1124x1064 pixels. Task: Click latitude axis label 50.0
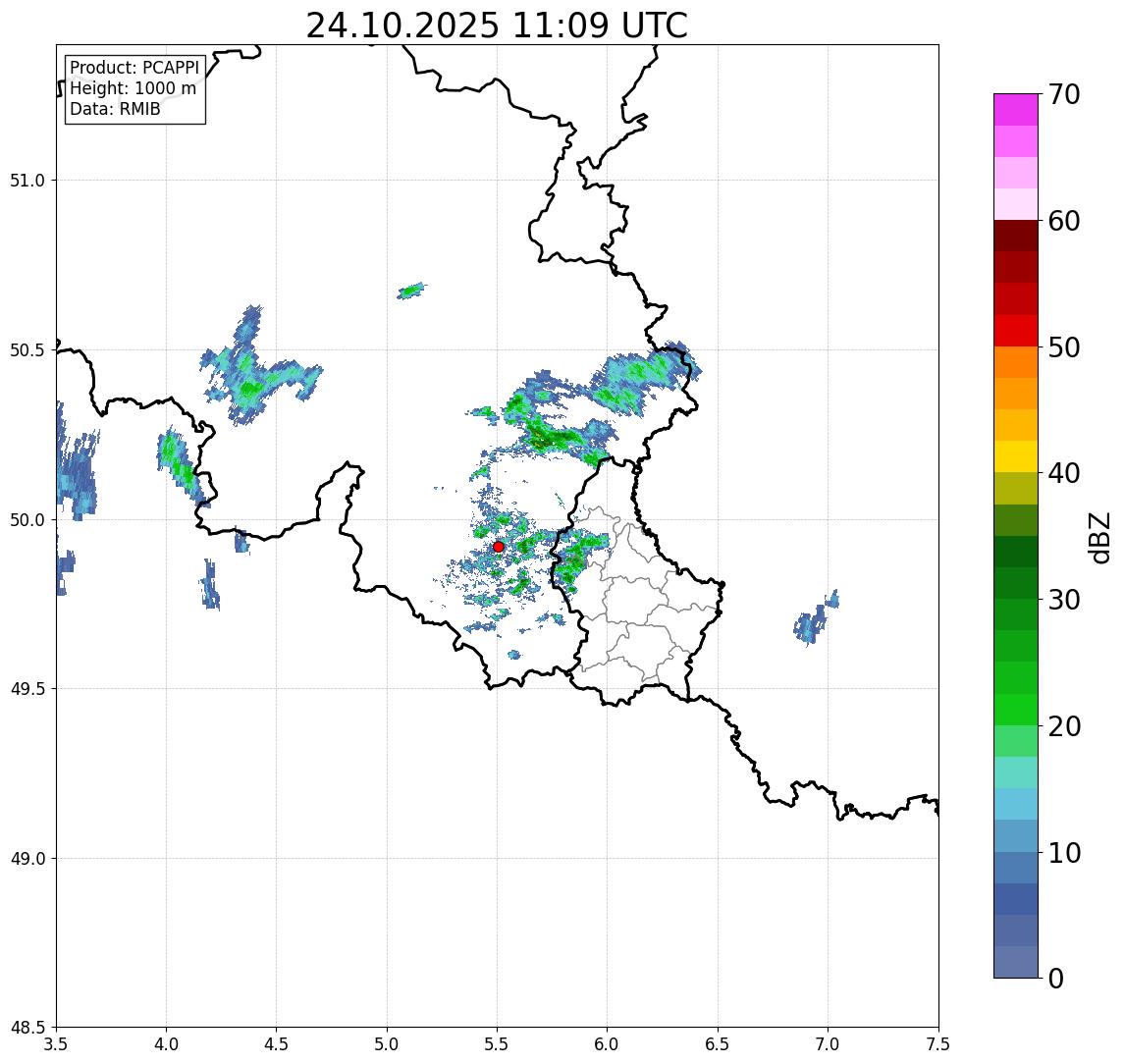point(27,520)
